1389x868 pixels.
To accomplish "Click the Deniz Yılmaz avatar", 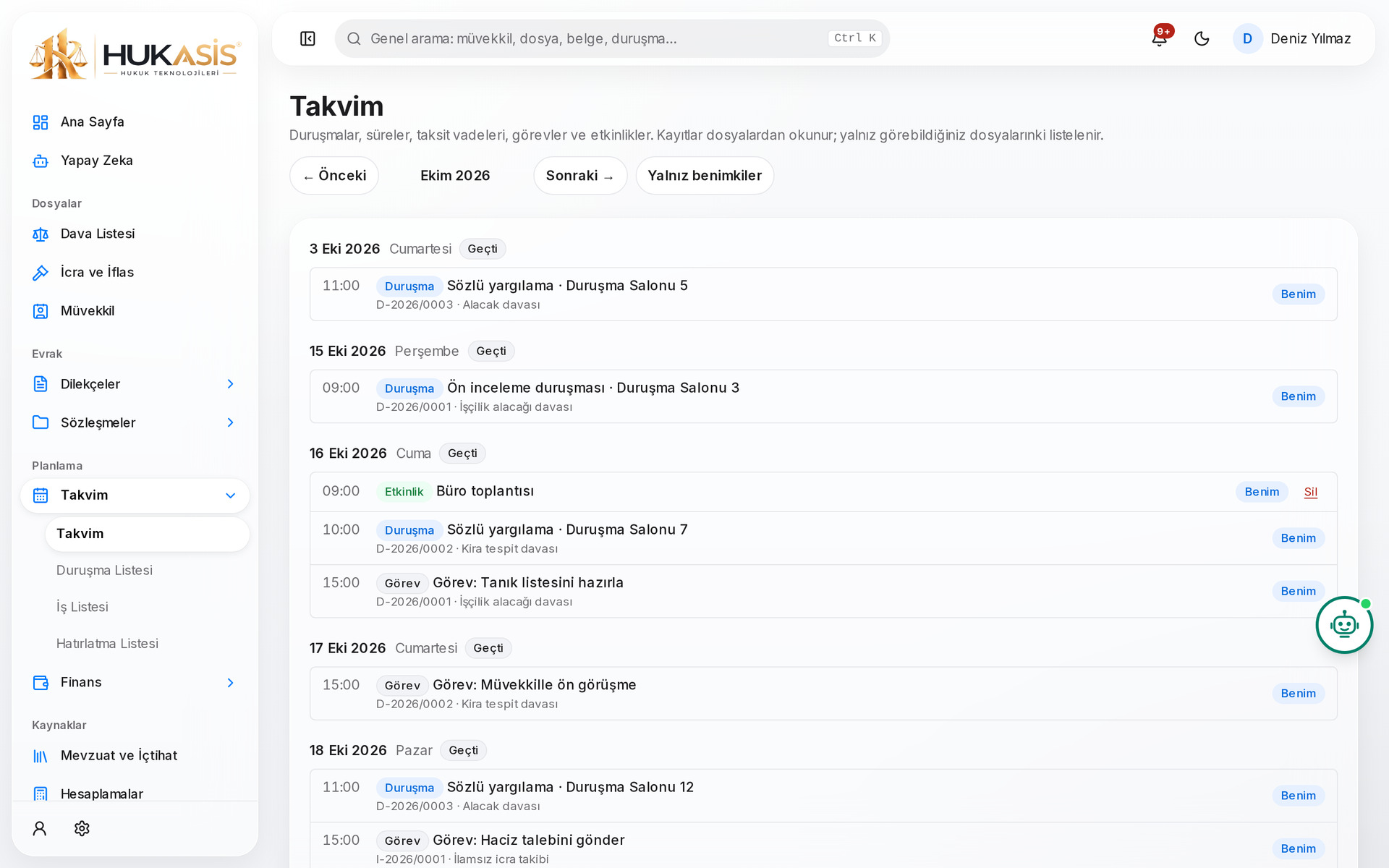I will [1247, 38].
